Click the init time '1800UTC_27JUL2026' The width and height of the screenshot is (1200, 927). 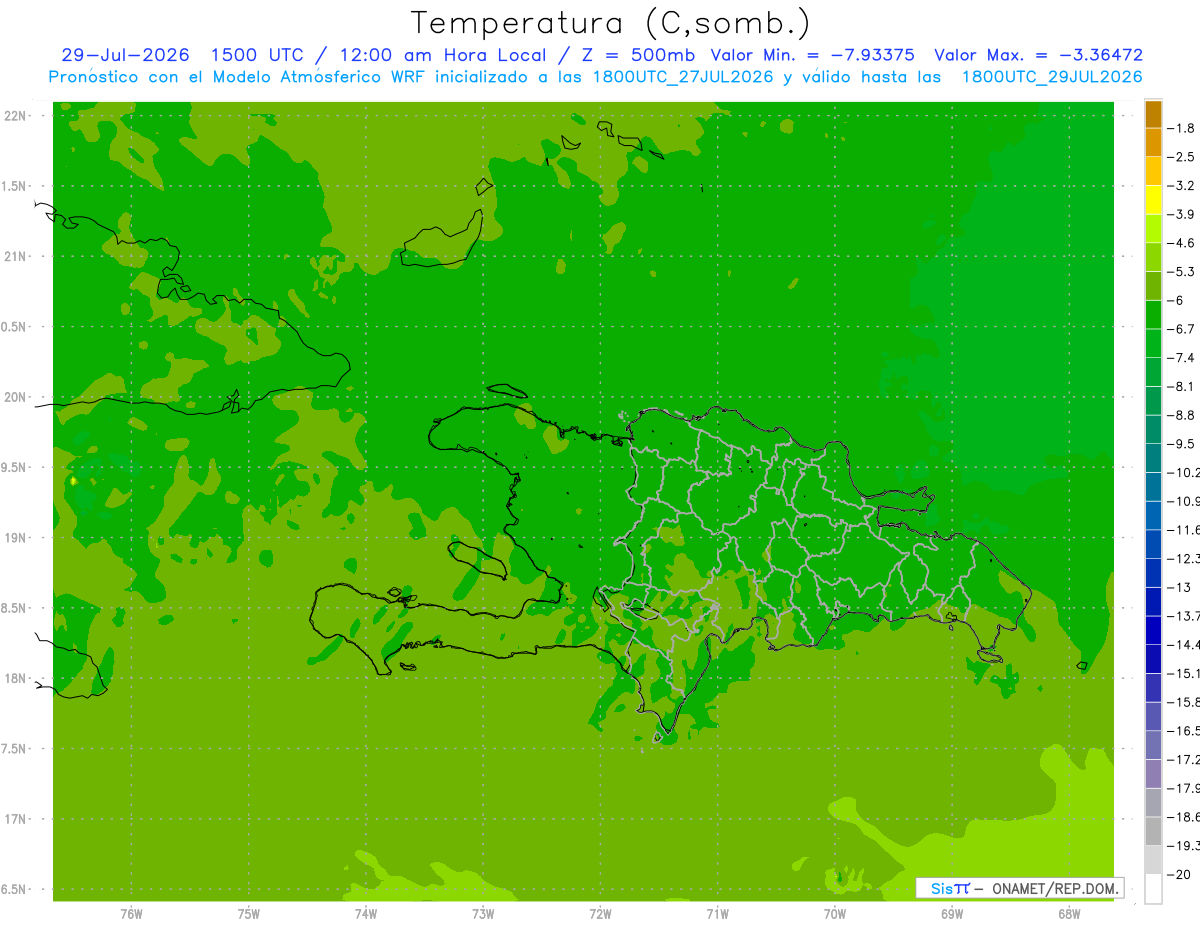[x=685, y=77]
